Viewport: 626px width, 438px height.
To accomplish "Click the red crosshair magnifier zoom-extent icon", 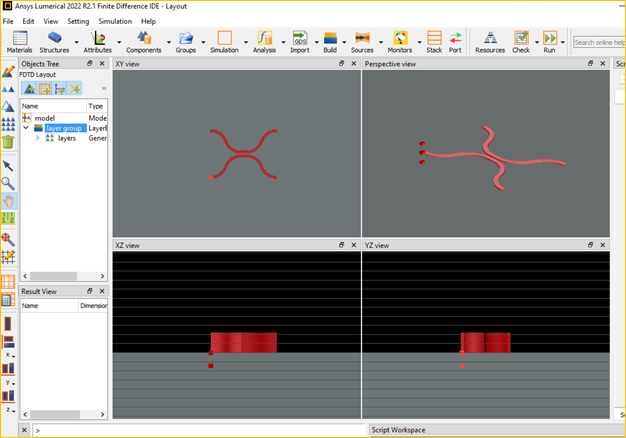I will click(8, 240).
